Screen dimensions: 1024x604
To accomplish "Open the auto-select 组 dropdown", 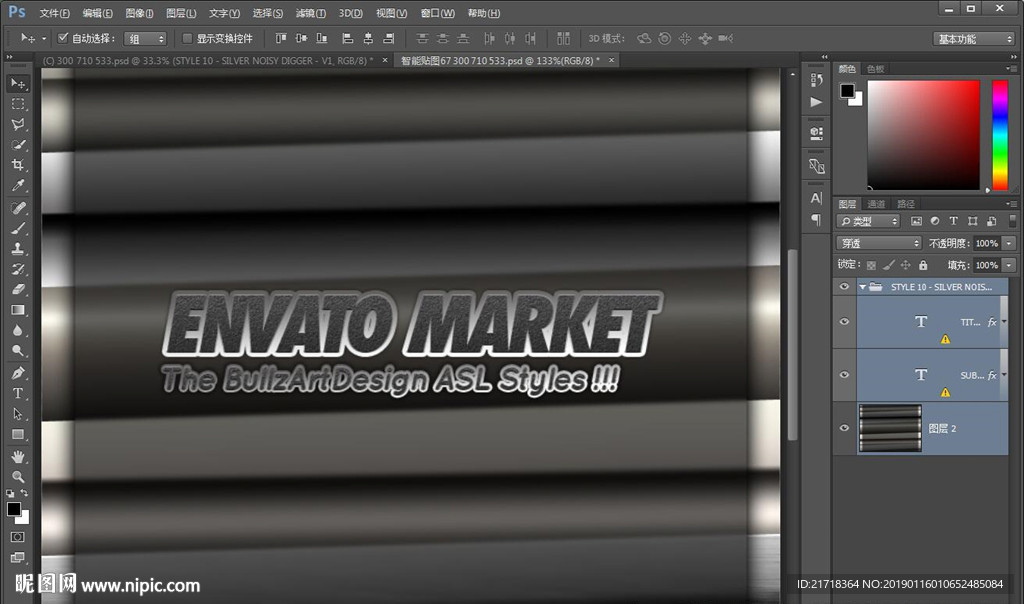I will tap(145, 39).
